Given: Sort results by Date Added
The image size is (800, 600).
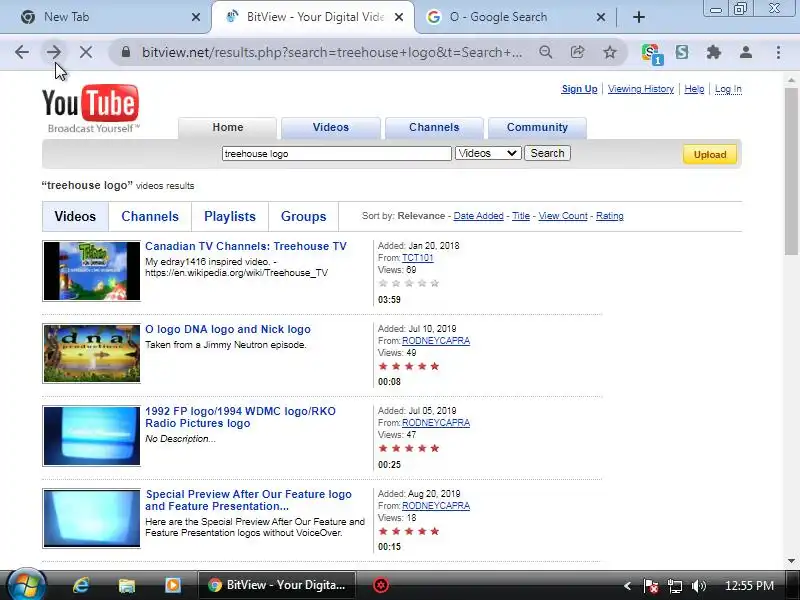Looking at the screenshot, I should click(479, 216).
